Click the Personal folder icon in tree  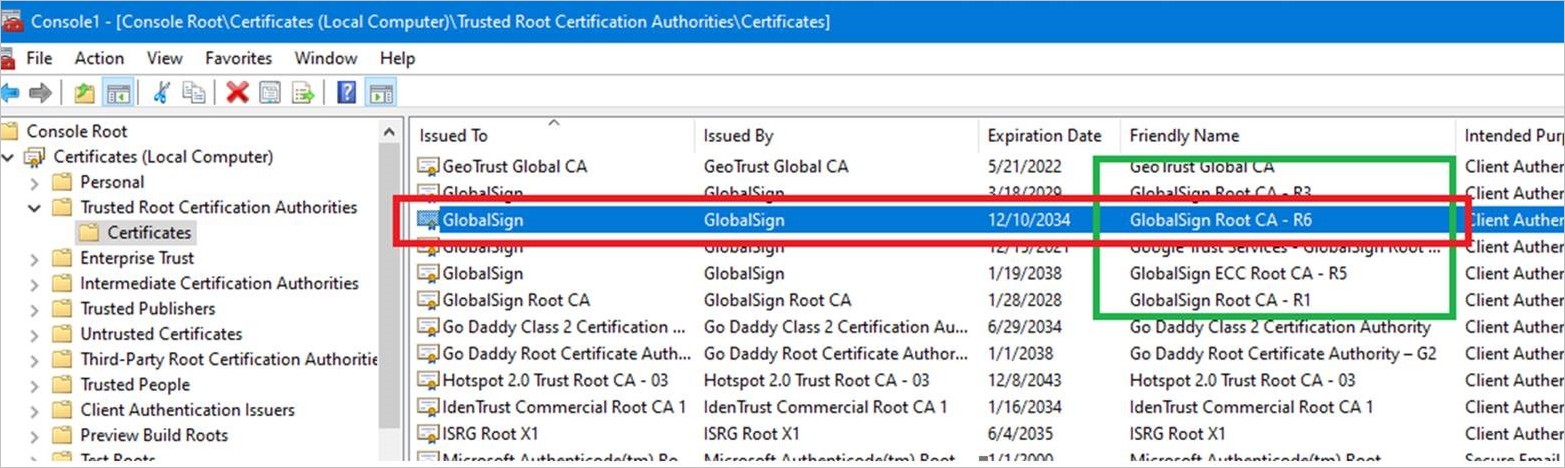63,182
